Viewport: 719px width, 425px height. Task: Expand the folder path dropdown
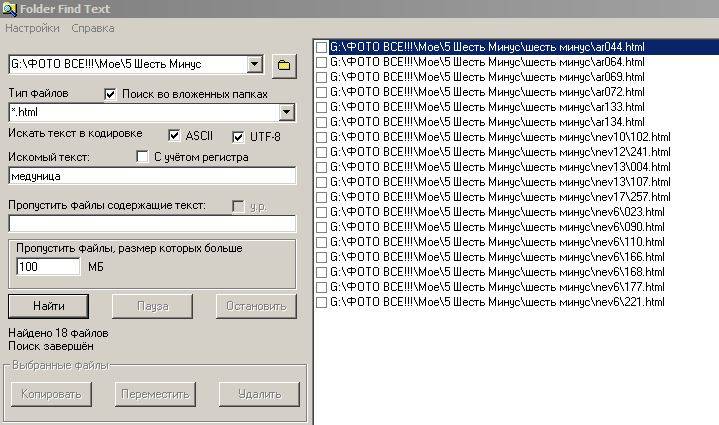pyautogui.click(x=254, y=65)
